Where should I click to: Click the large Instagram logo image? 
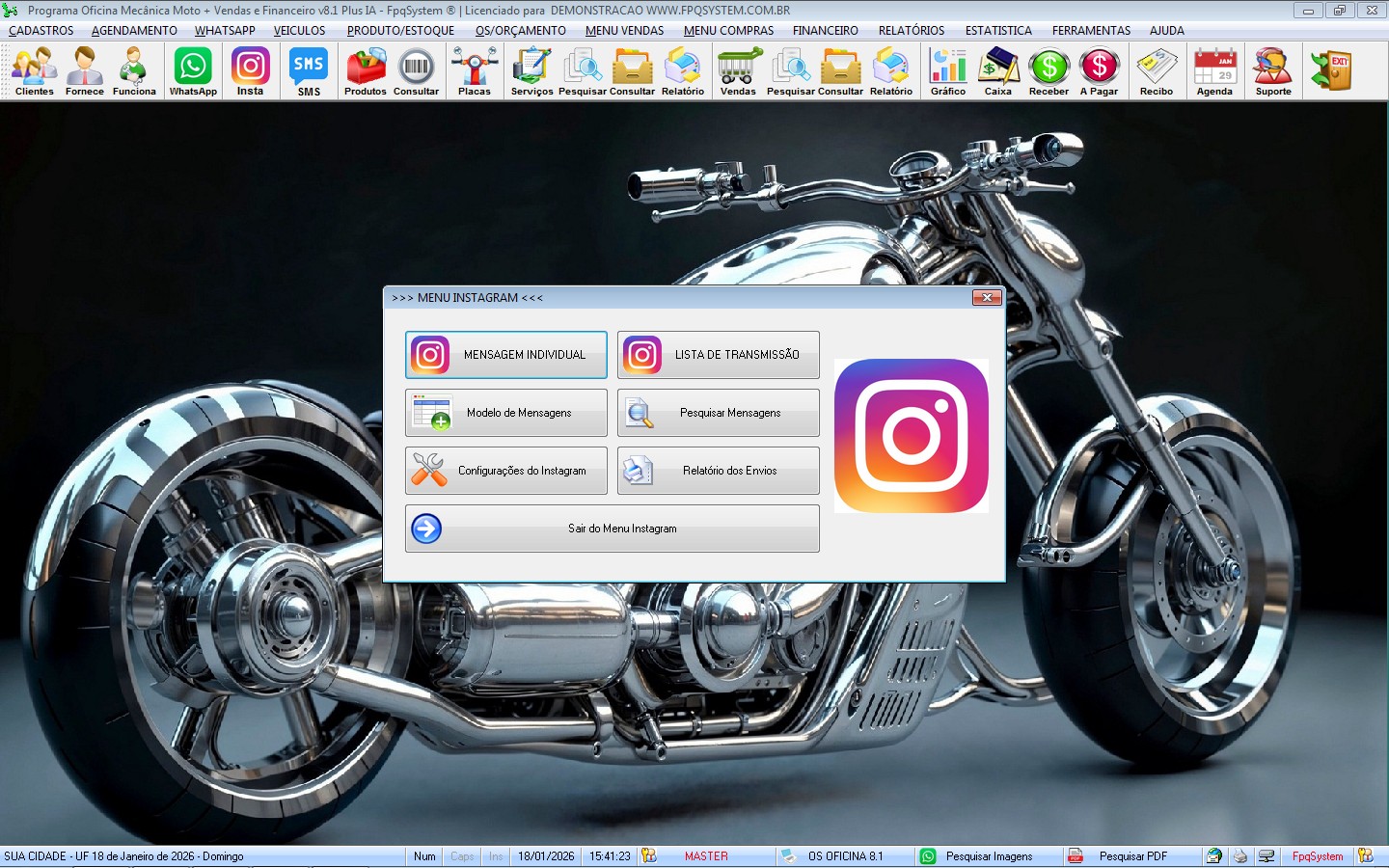tap(912, 436)
